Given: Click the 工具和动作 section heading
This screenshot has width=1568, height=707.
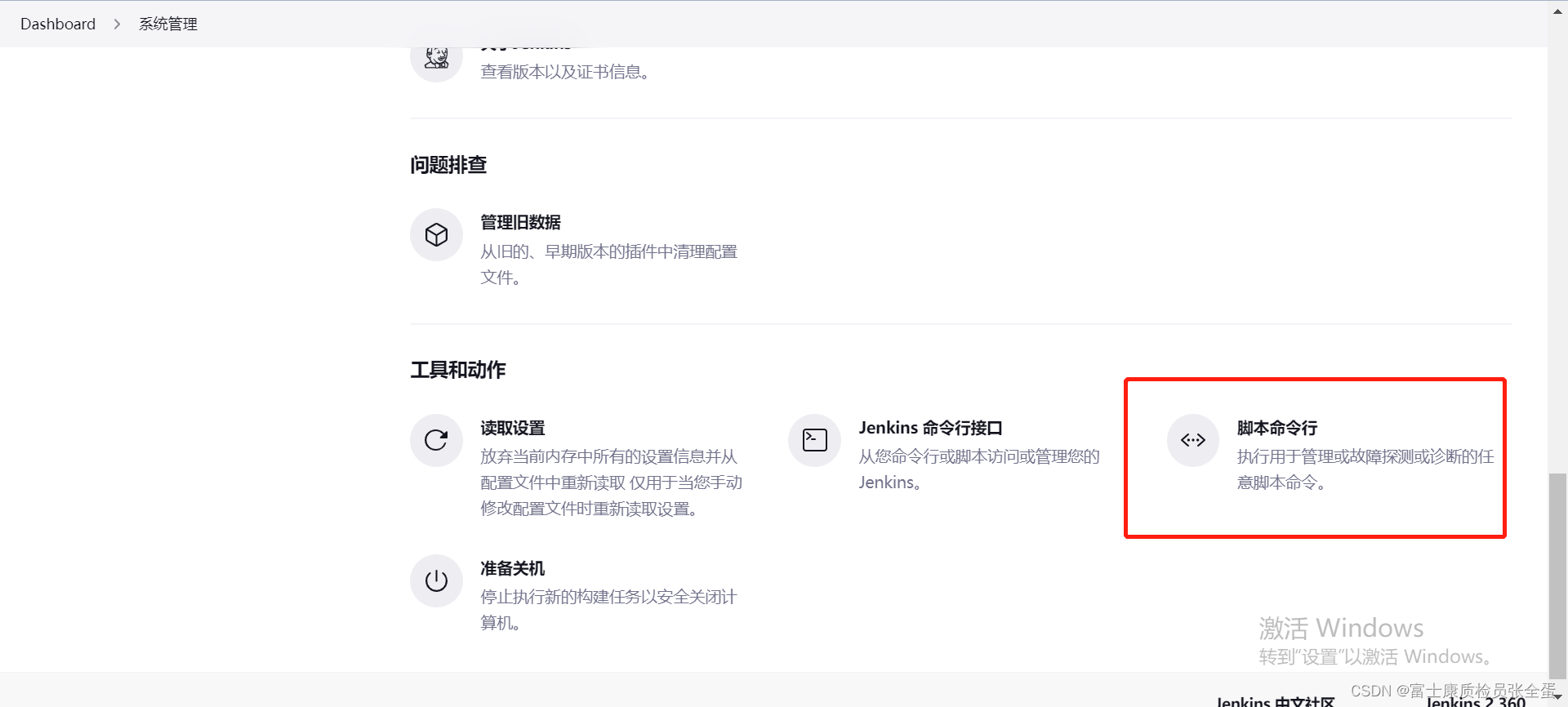Looking at the screenshot, I should (x=458, y=370).
